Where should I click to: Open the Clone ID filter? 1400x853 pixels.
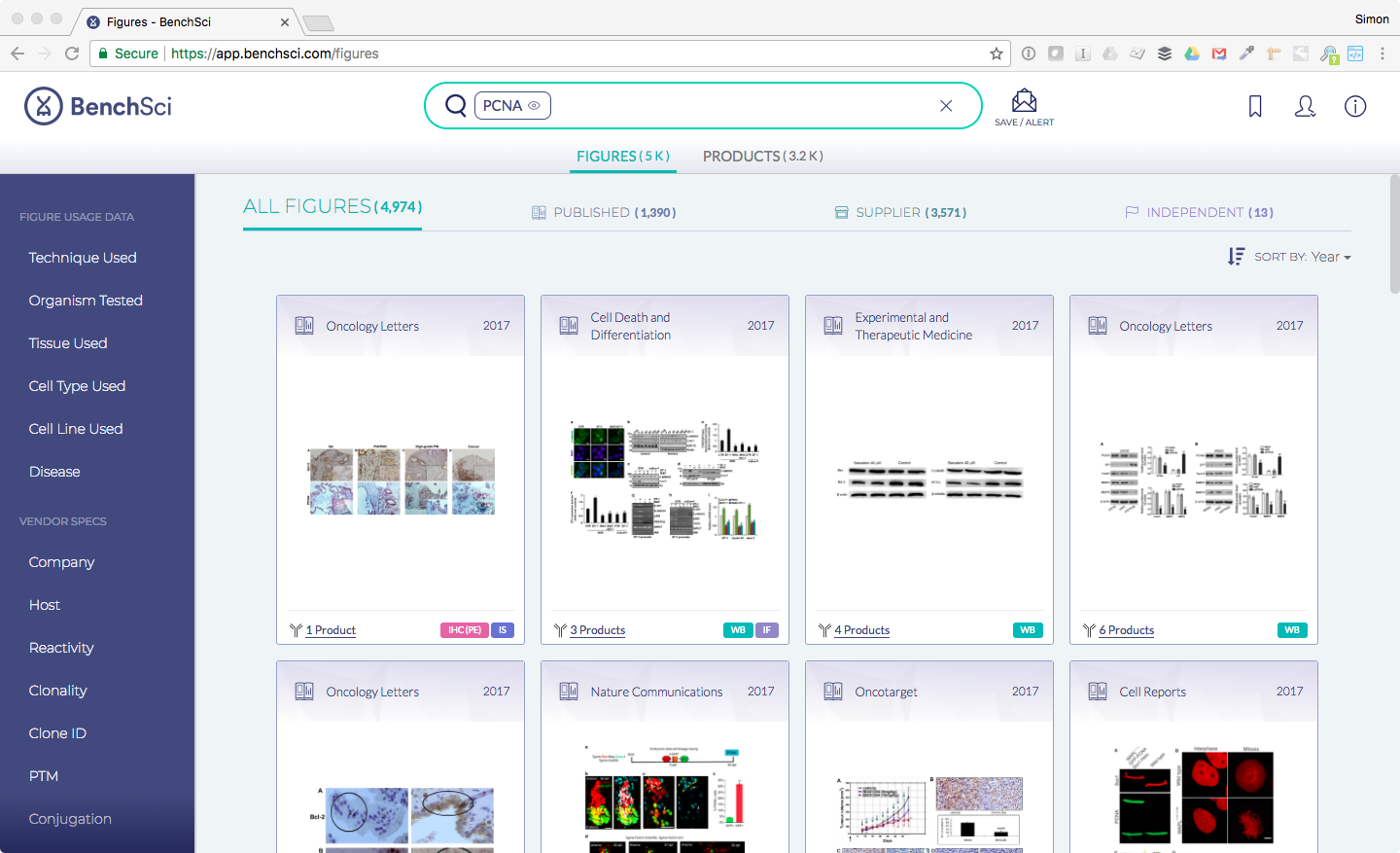coord(57,733)
